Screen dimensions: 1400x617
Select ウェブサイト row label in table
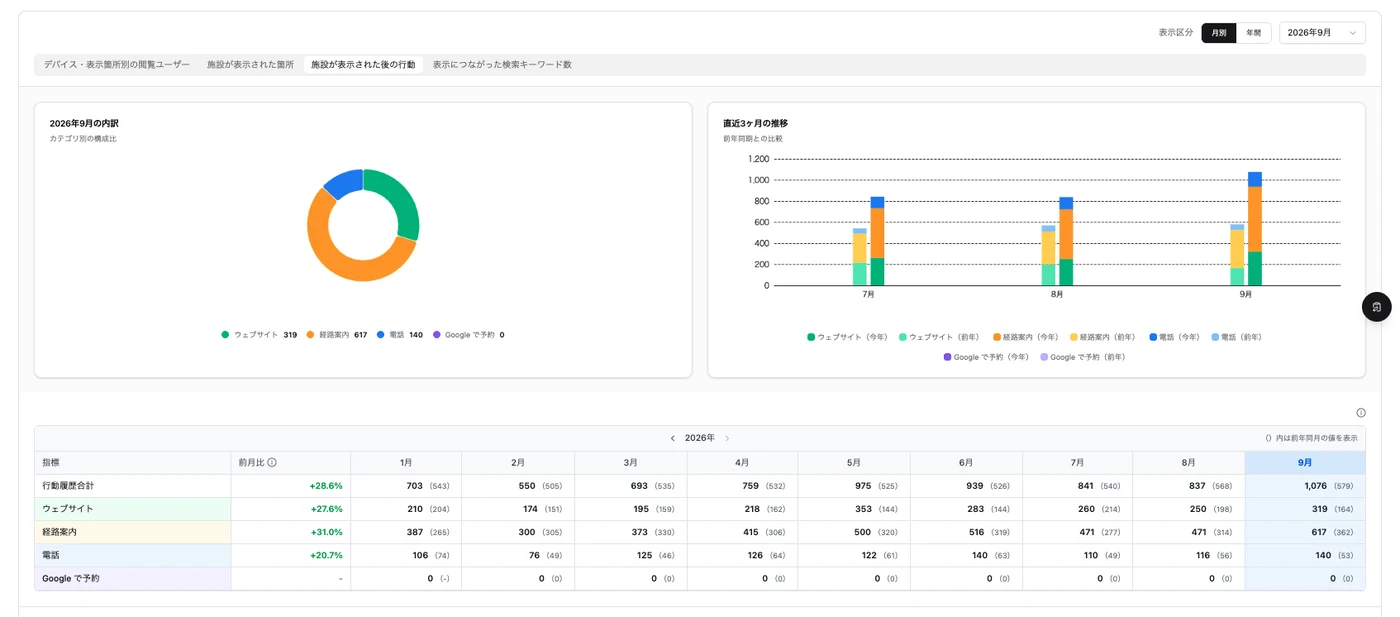click(68, 509)
